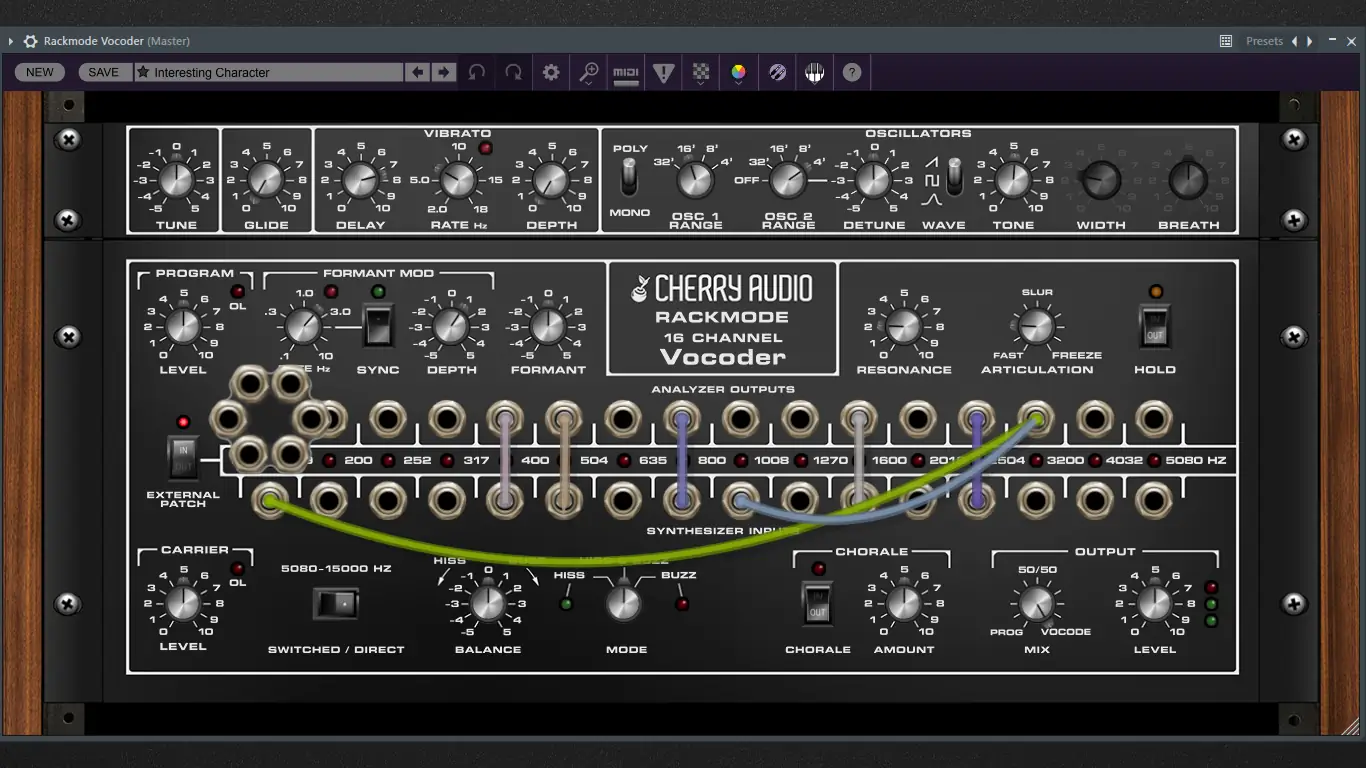Expand the plugin menu arrow in title bar

pos(11,41)
